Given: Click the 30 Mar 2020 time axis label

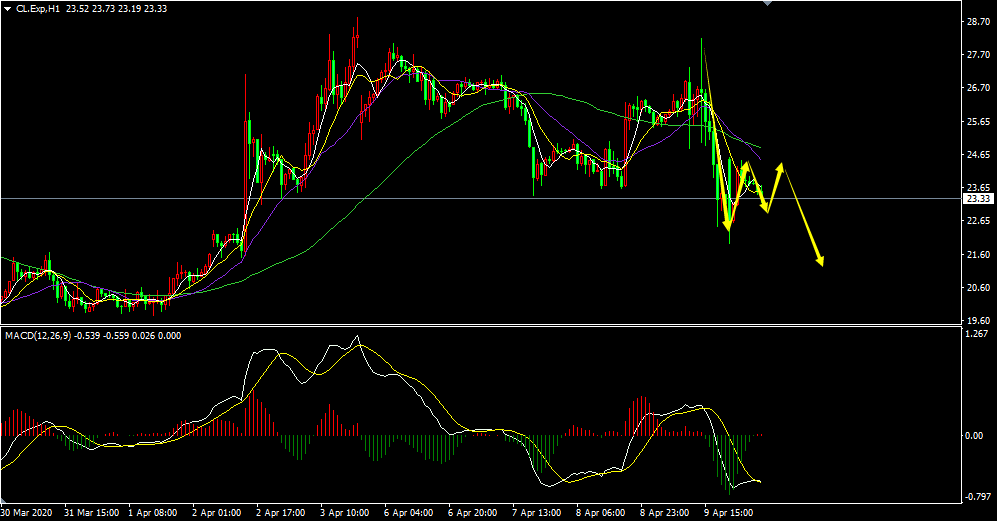Looking at the screenshot, I should [26, 513].
